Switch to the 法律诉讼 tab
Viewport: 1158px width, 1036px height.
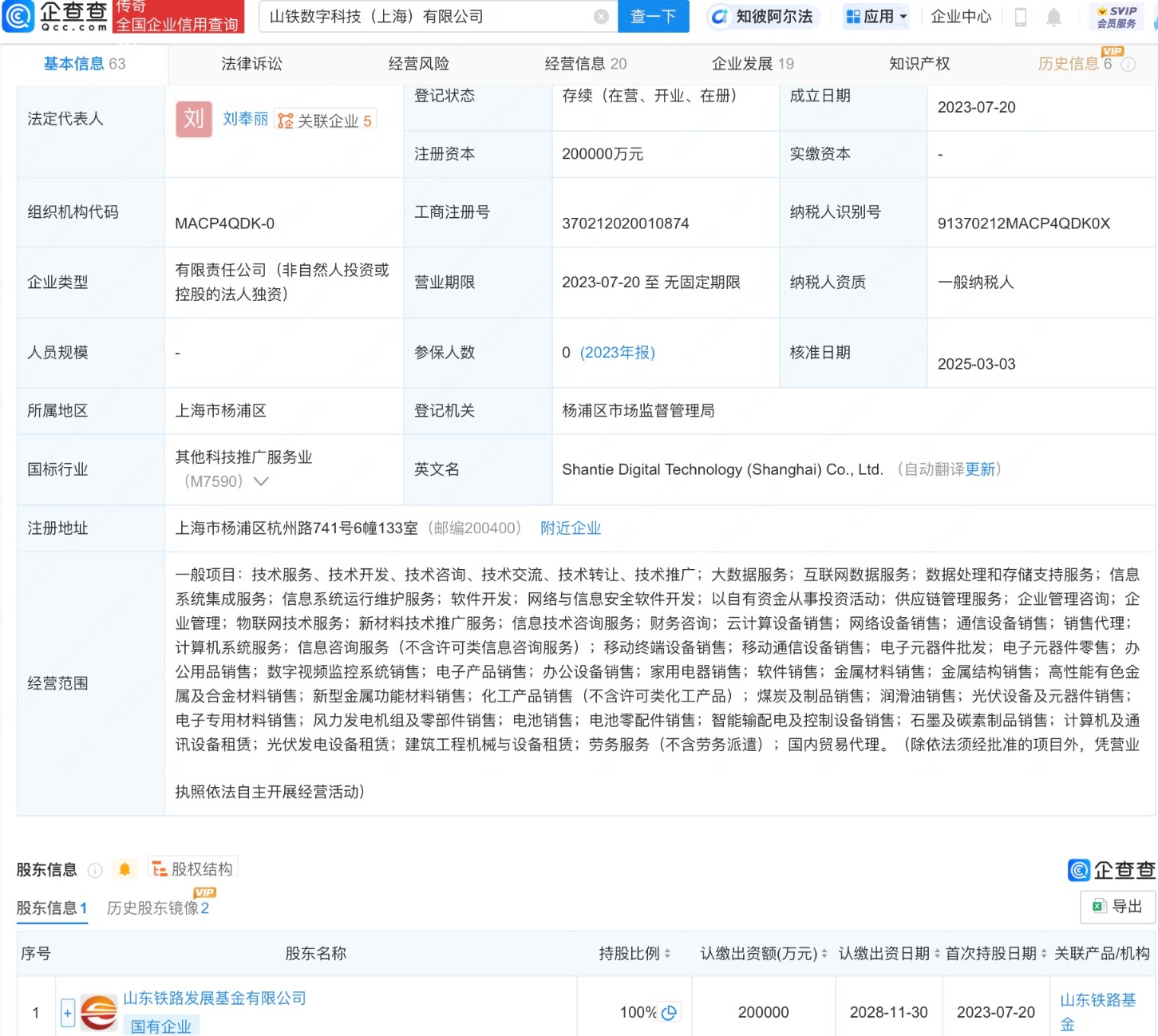coord(251,64)
